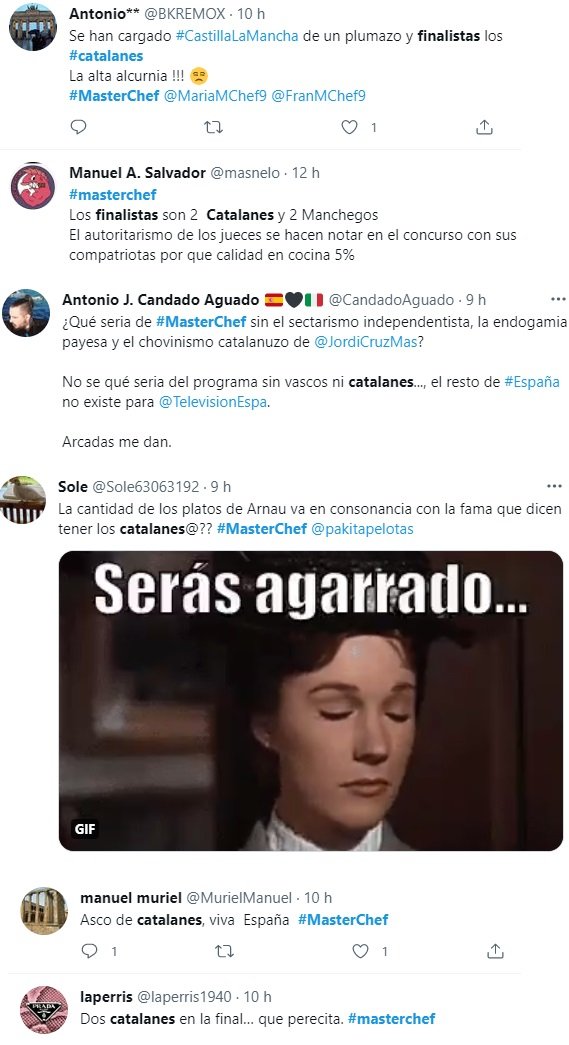Open more options menu on Sole's tweet

click(554, 486)
